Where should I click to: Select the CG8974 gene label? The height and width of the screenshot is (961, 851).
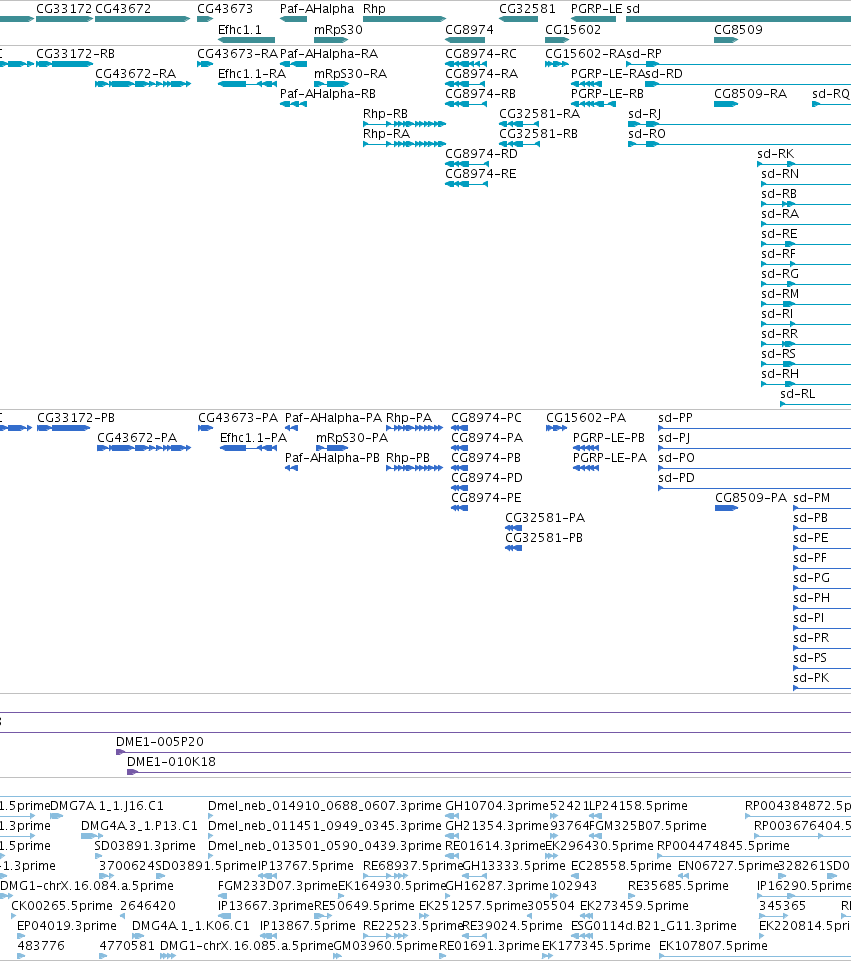469,30
